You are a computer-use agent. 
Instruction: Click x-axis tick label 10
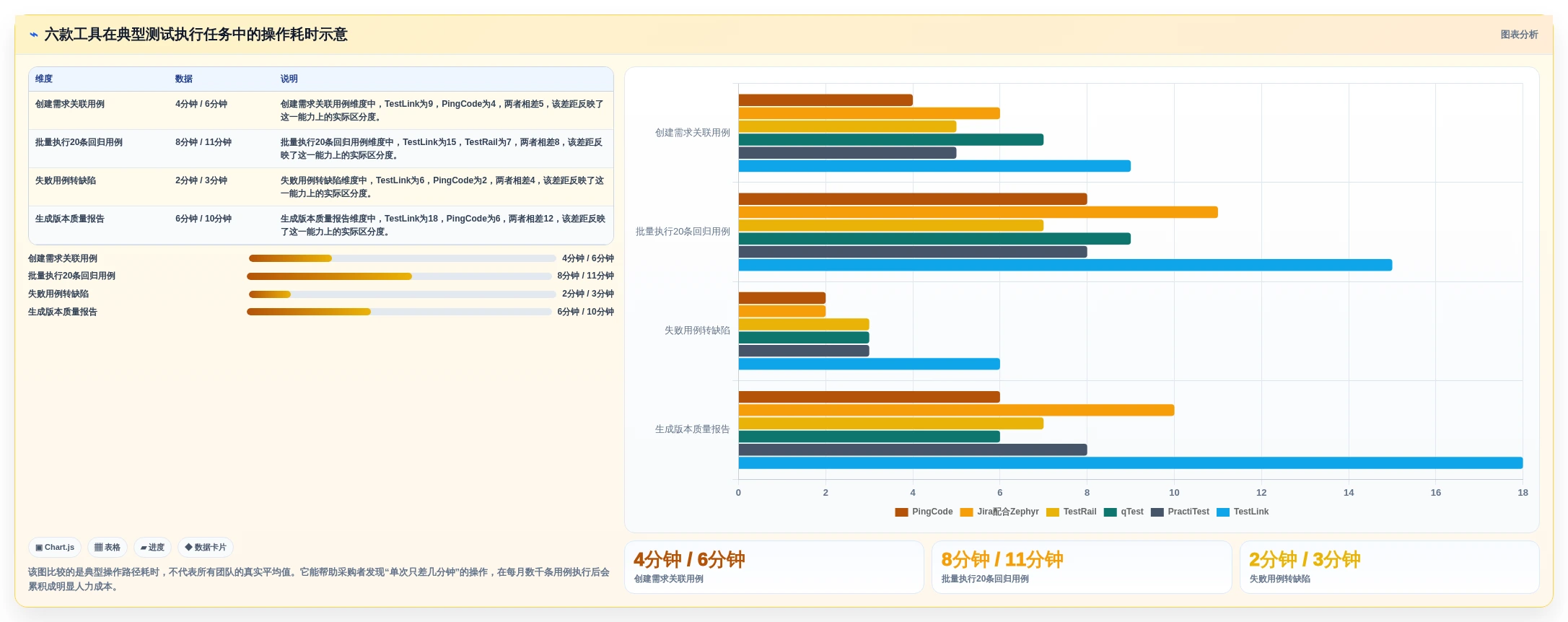click(1174, 493)
